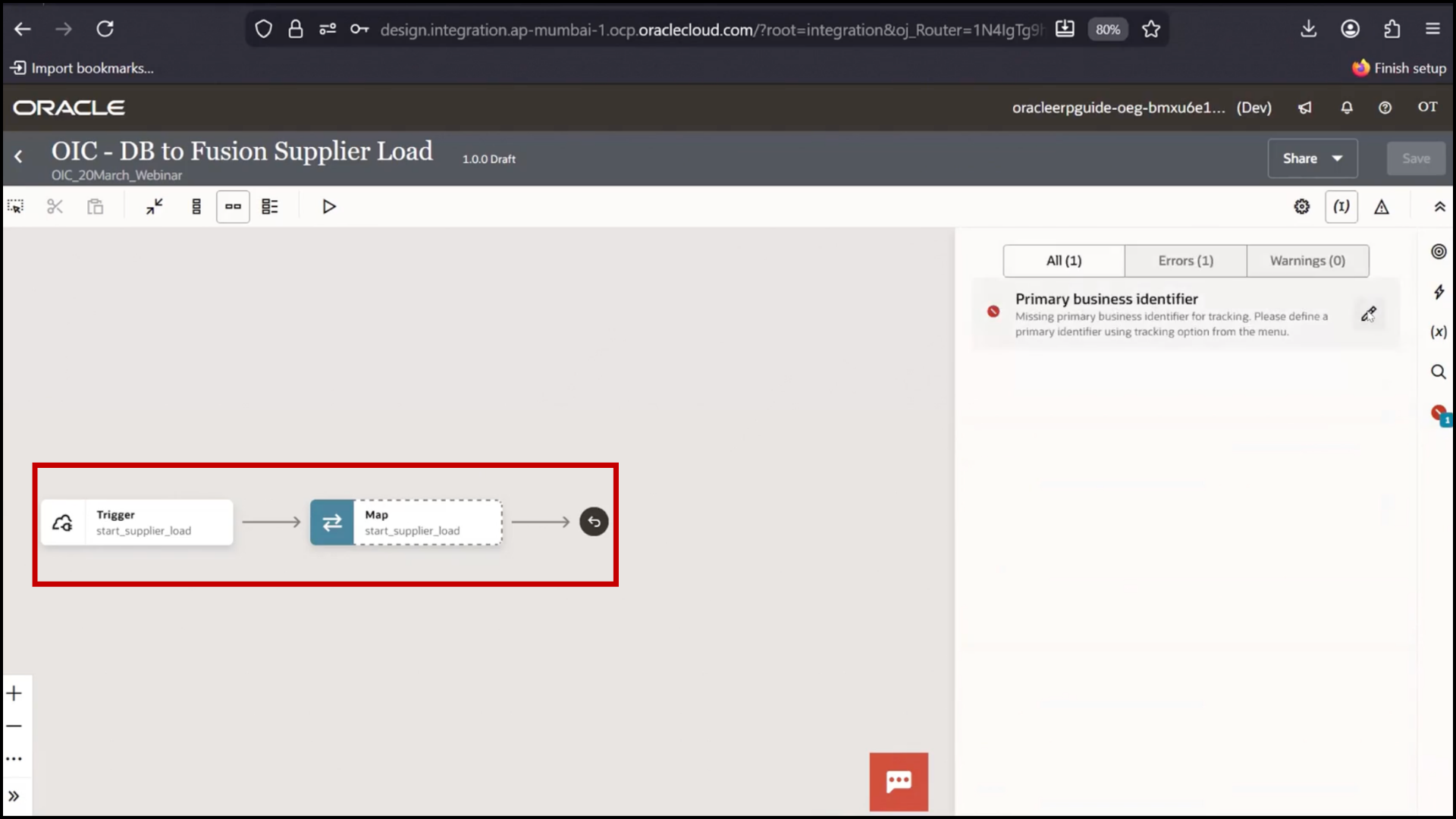Open OT user profile menu

[x=1428, y=107]
